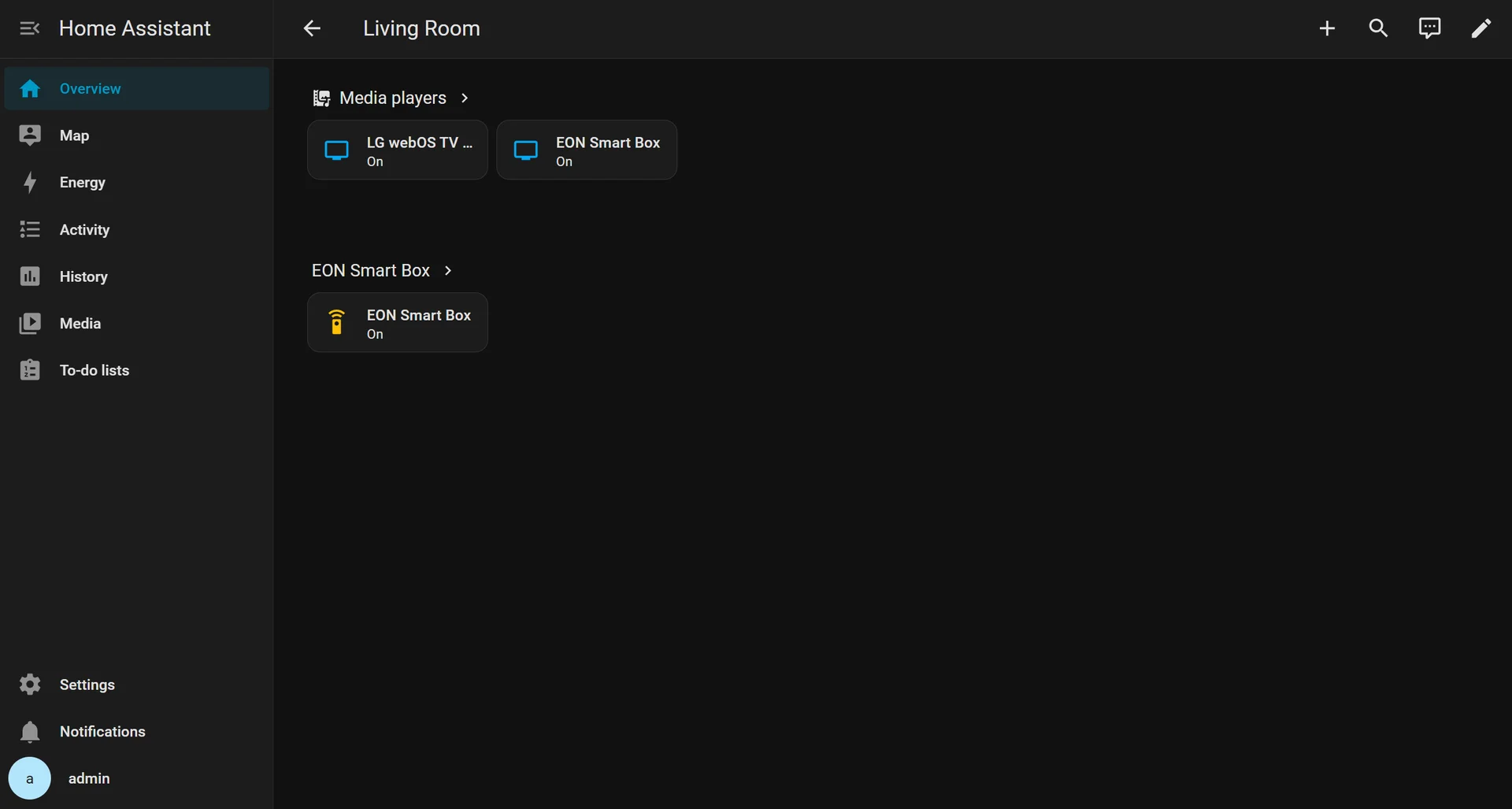Click the History chart icon
Viewport: 1512px width, 809px height.
[x=30, y=276]
